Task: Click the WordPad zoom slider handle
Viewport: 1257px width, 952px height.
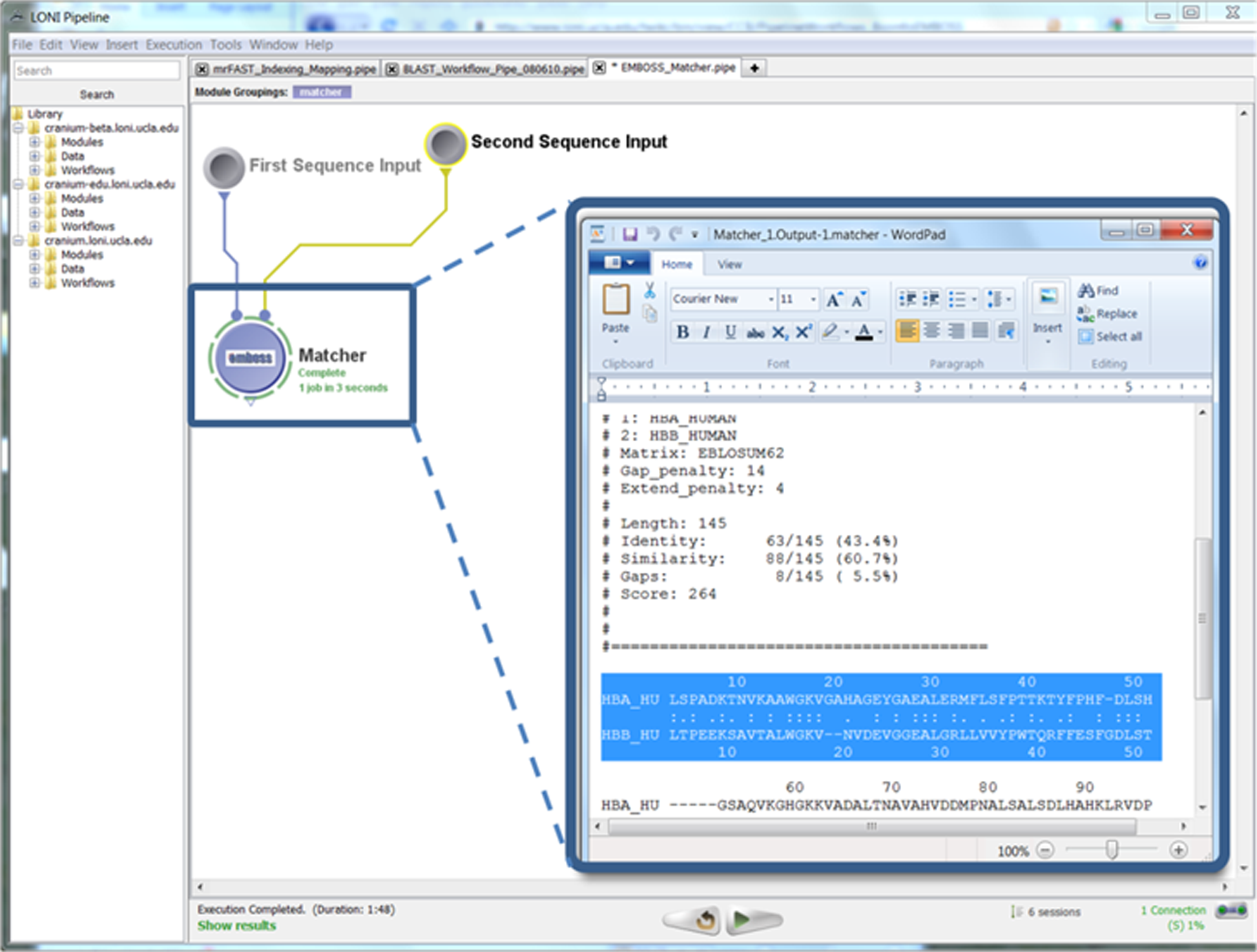Action: (1112, 850)
